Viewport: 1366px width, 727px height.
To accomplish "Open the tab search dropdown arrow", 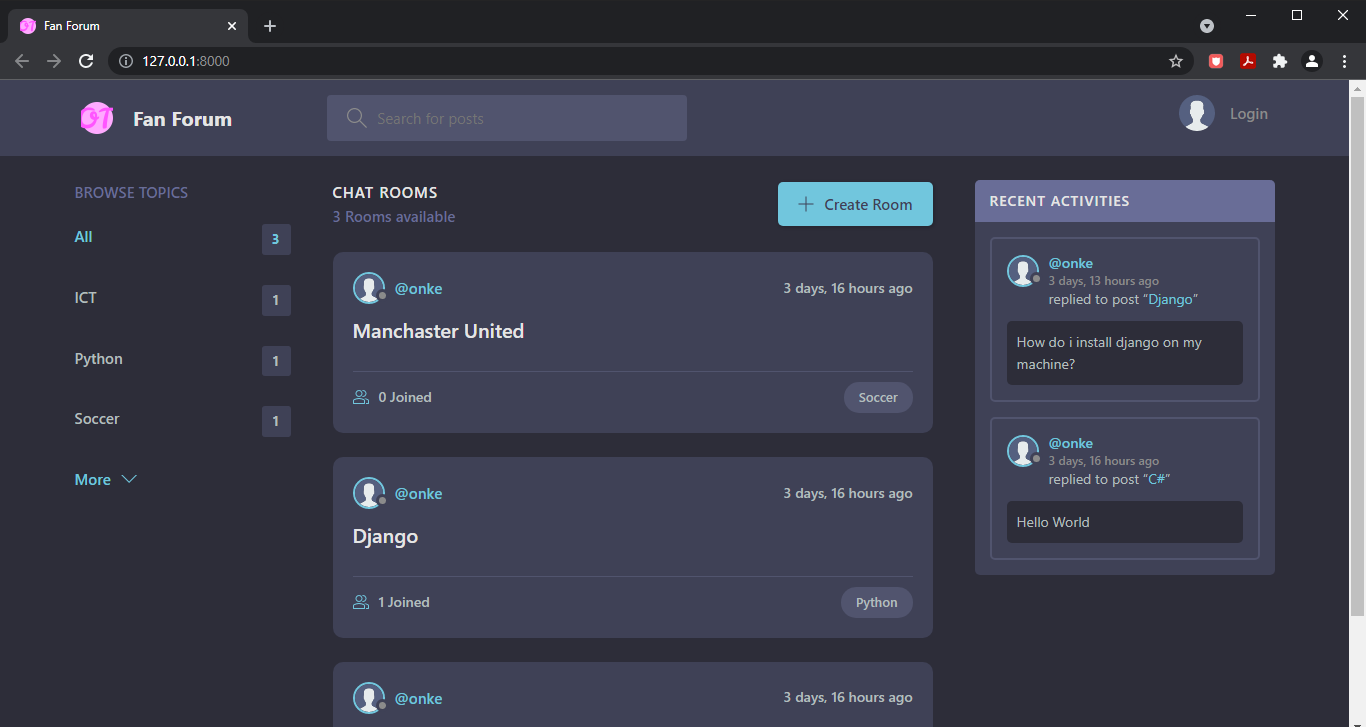I will 1207,26.
